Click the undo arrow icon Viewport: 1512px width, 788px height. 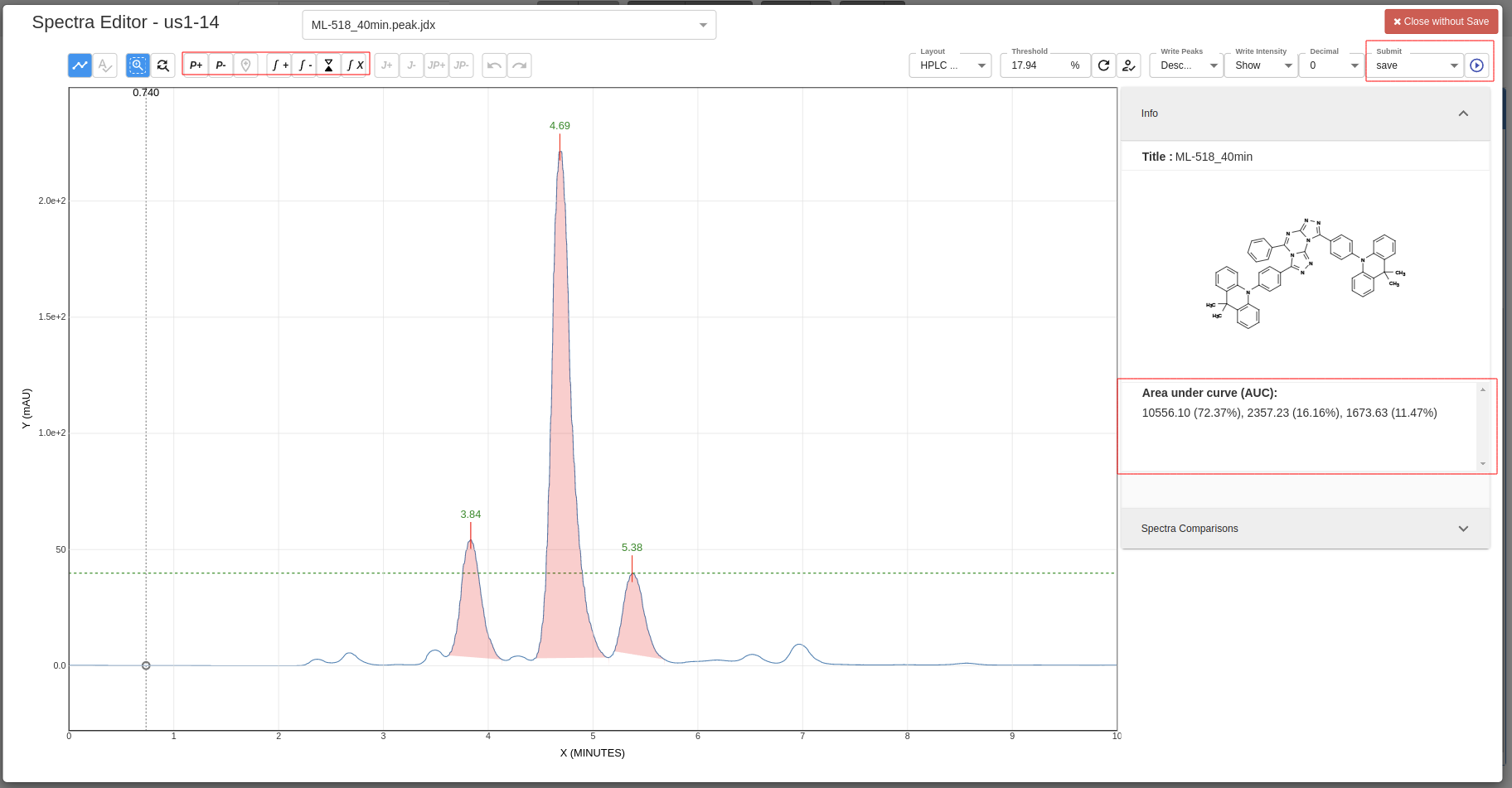[494, 65]
